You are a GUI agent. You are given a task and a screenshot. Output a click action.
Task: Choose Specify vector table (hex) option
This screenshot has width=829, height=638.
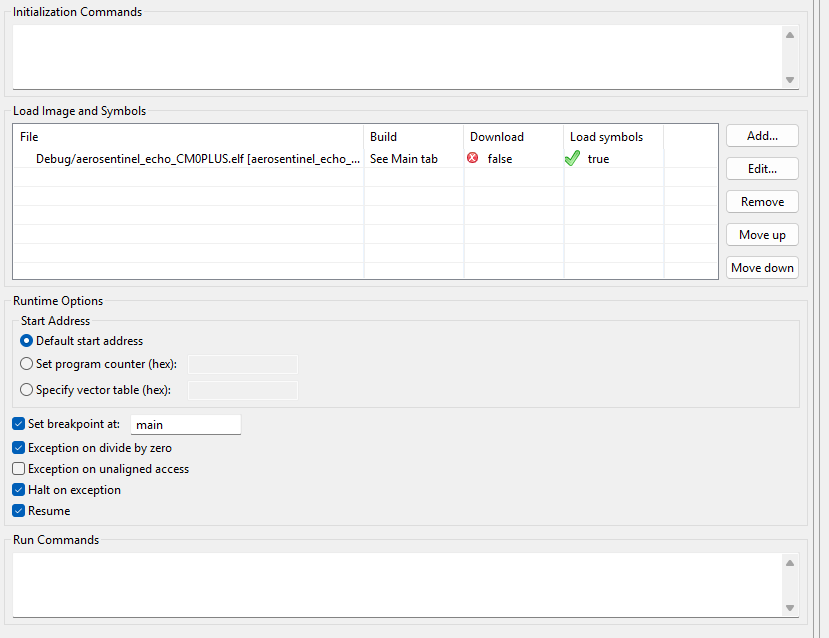point(26,390)
